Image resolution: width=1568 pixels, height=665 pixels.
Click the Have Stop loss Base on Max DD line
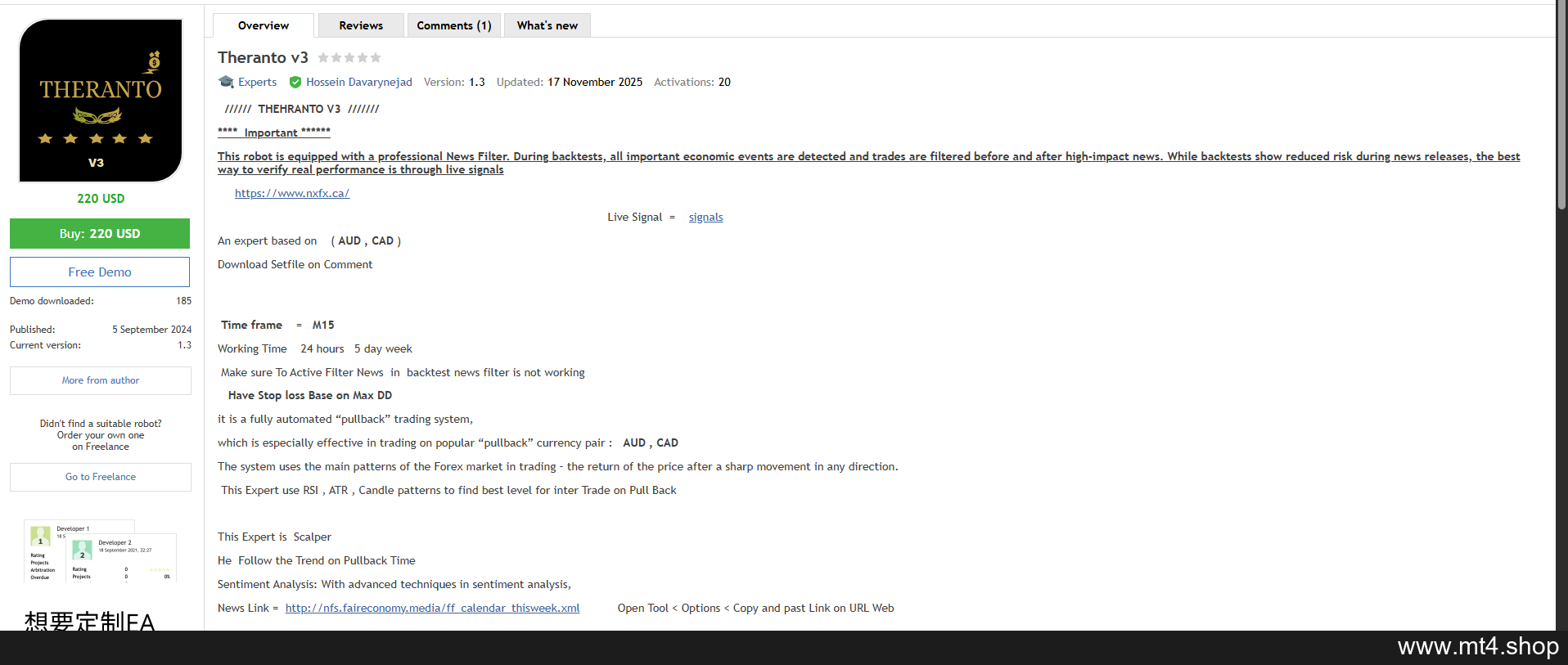coord(310,395)
